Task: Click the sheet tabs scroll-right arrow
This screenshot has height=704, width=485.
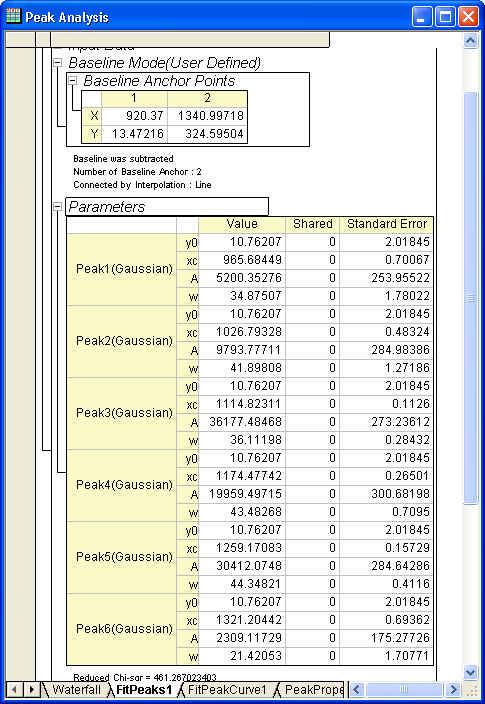Action: click(x=31, y=690)
